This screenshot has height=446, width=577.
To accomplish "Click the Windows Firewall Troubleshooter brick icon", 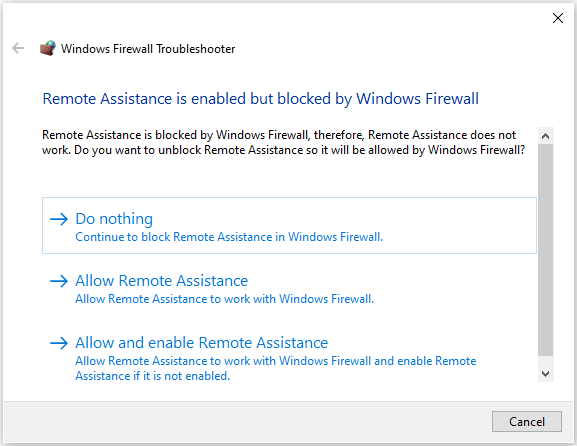I will pos(48,48).
